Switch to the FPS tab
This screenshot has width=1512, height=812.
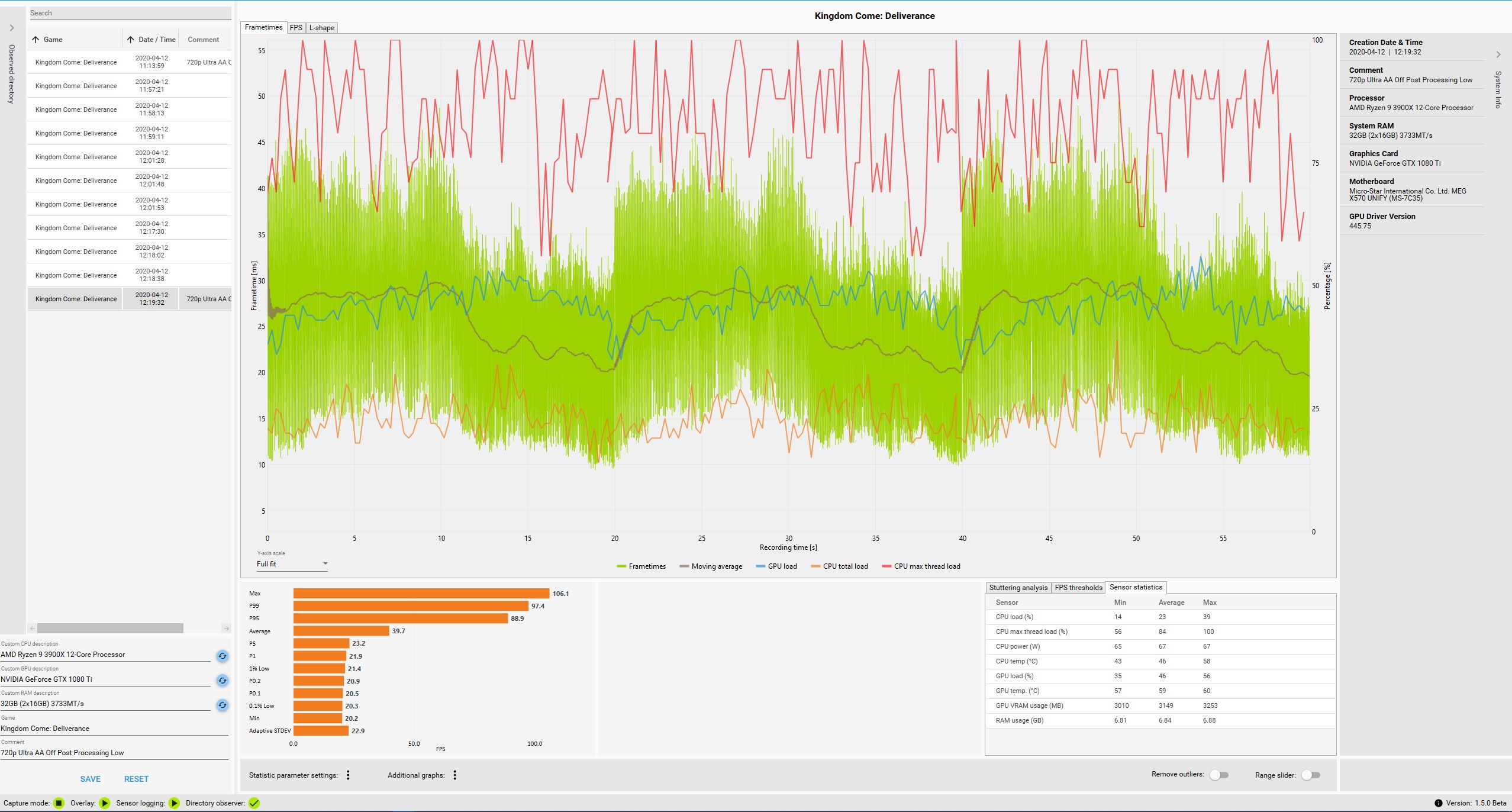coord(296,28)
